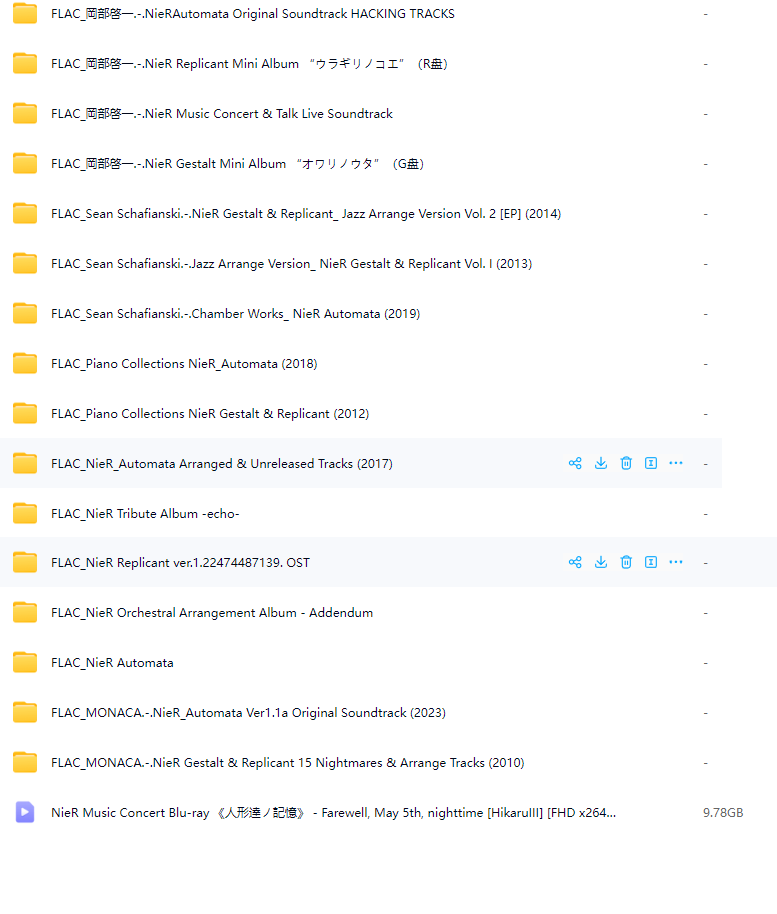The image size is (777, 914).
Task: Click folder icon of Music Concert & Talk Live
Action: tap(25, 114)
